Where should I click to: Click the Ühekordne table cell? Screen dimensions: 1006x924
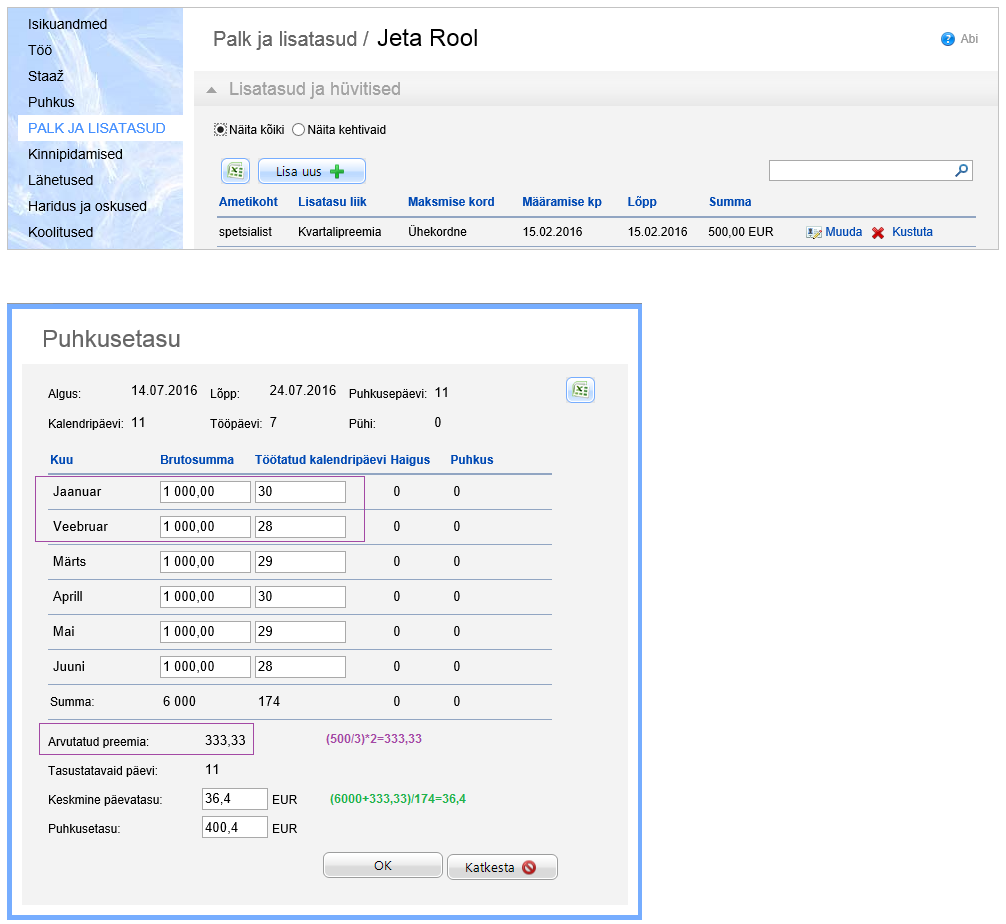coord(437,232)
